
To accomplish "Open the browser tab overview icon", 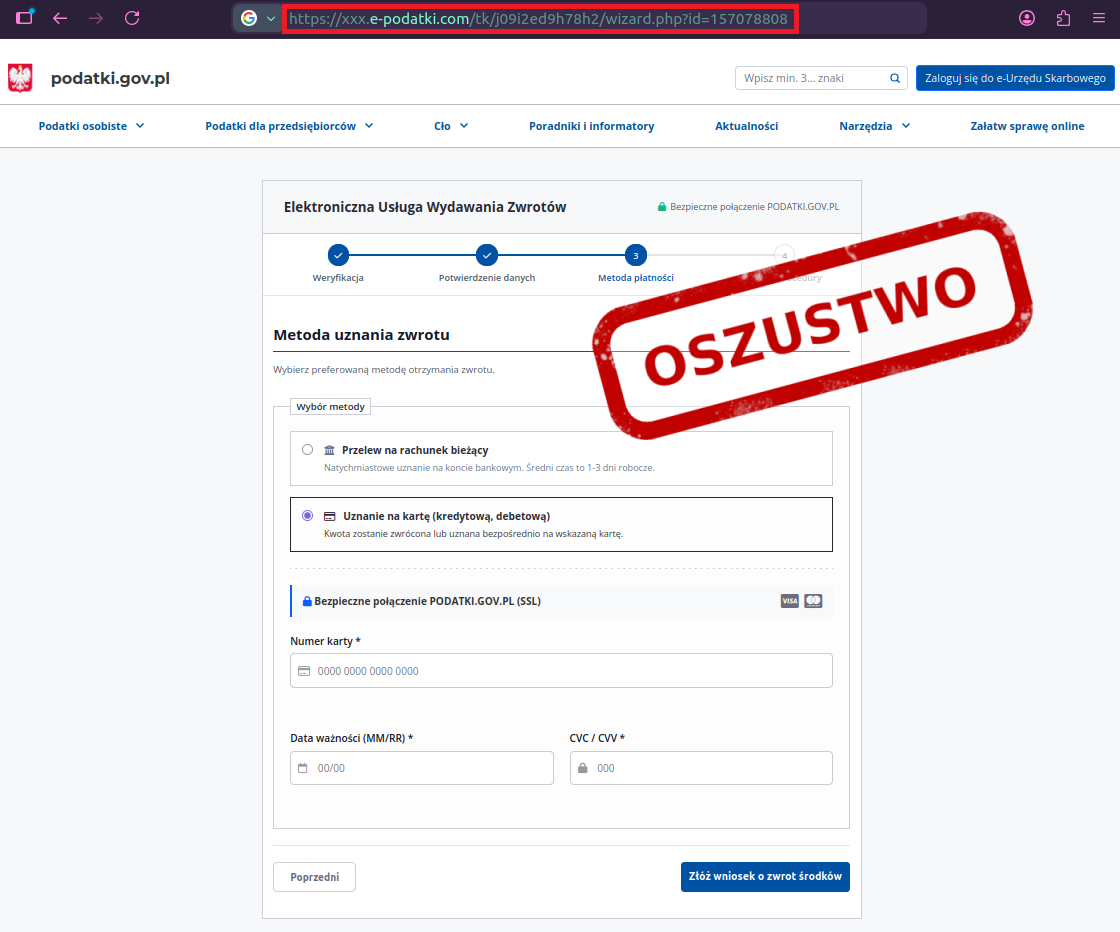I will coord(25,17).
